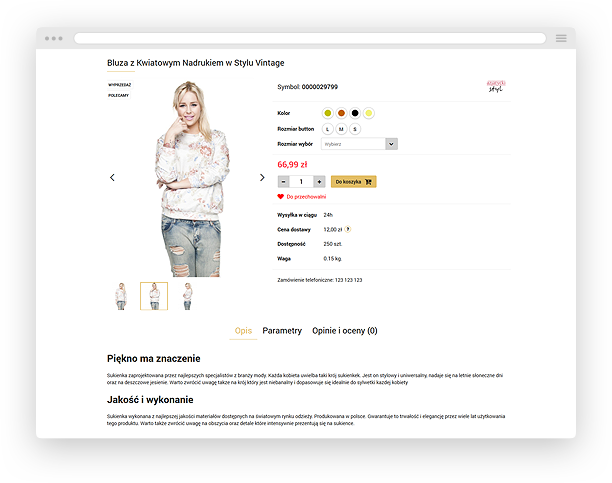The height and width of the screenshot is (483, 612).
Task: Open the Wybierz size select field
Action: point(359,144)
